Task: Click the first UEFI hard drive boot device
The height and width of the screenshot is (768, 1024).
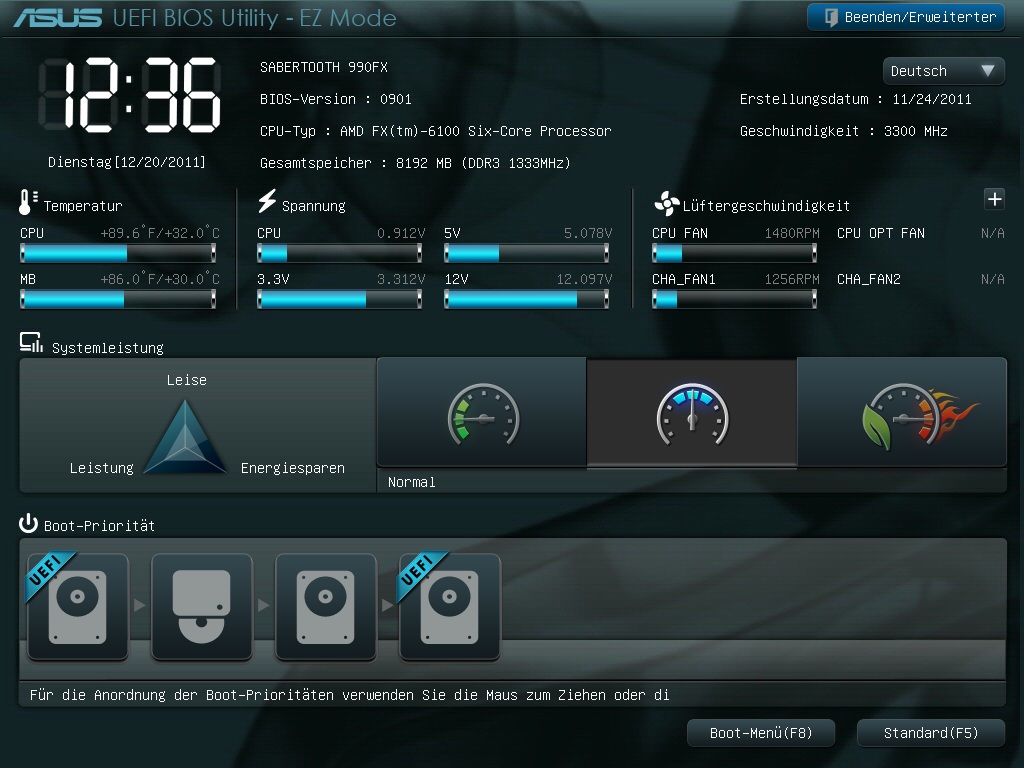Action: coord(78,606)
